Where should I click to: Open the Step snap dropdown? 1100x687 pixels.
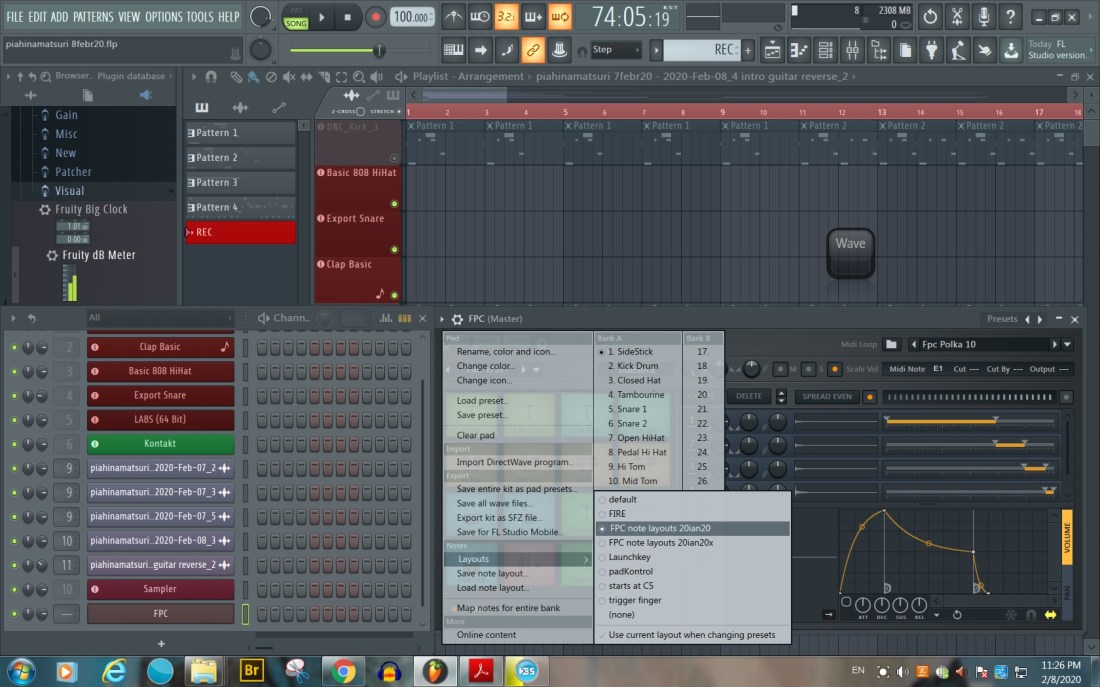pyautogui.click(x=616, y=50)
